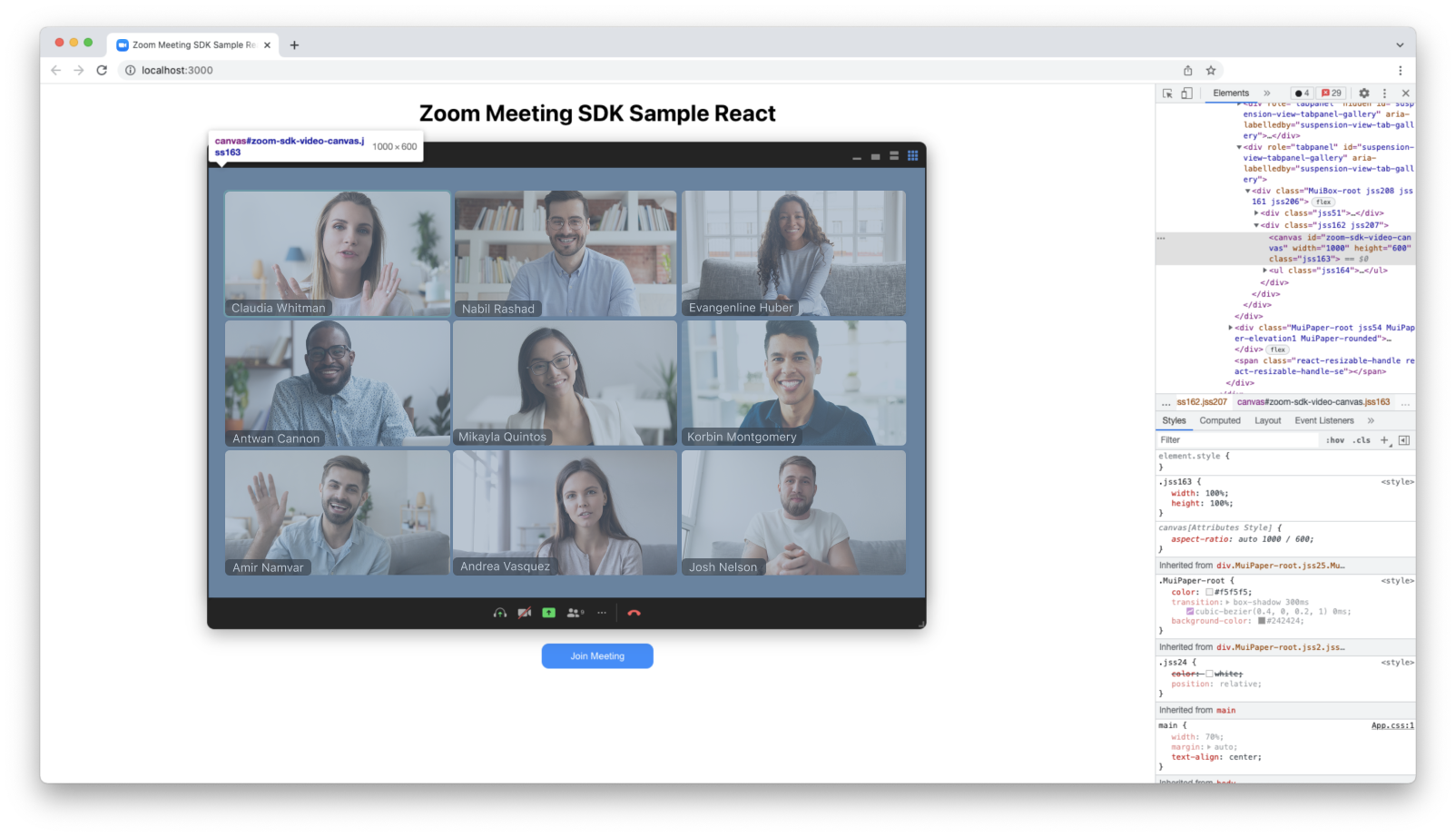
Task: Switch to gallery view grid icon
Action: coord(912,155)
